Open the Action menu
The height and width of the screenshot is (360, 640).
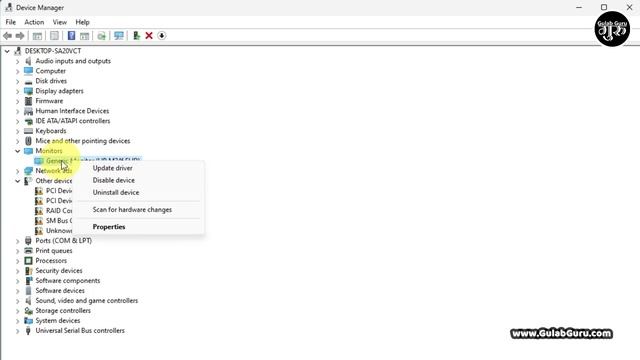pyautogui.click(x=34, y=22)
